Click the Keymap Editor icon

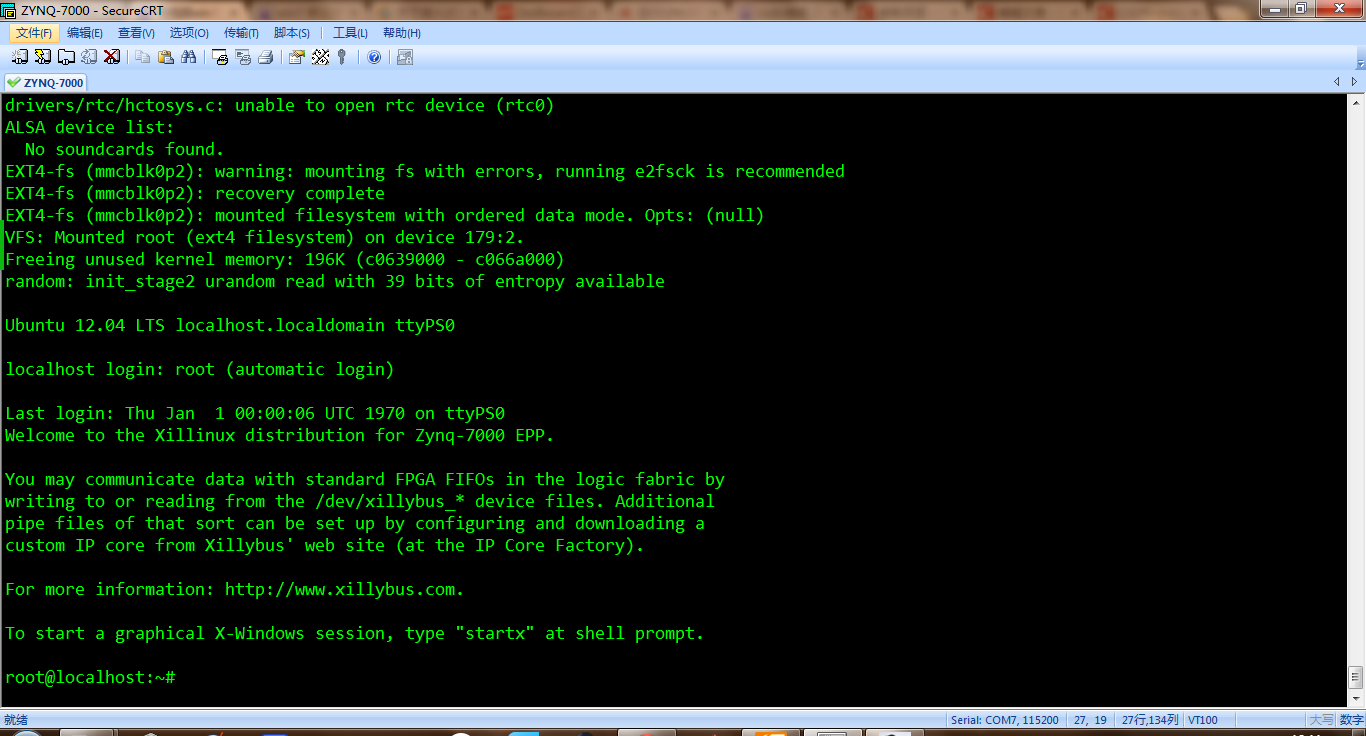click(x=320, y=57)
